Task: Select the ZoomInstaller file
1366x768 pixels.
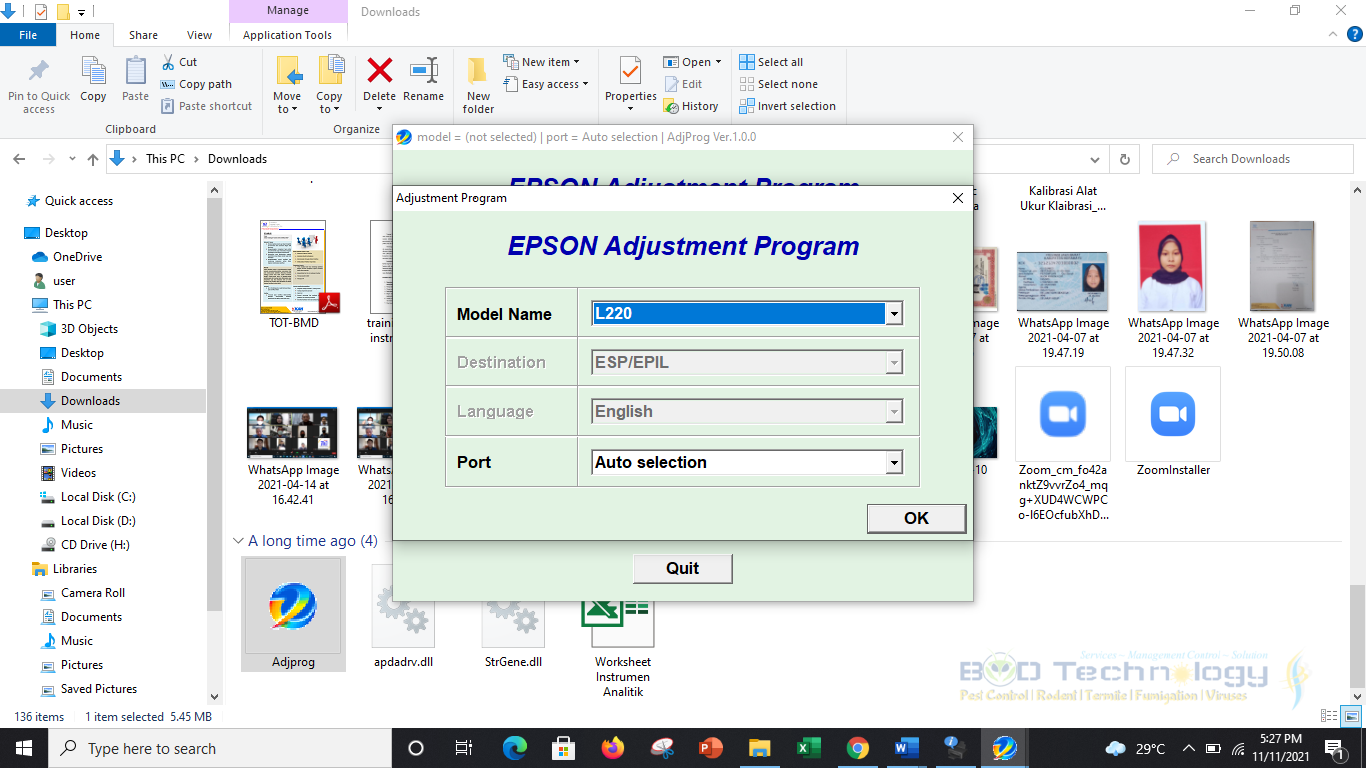Action: pos(1173,422)
